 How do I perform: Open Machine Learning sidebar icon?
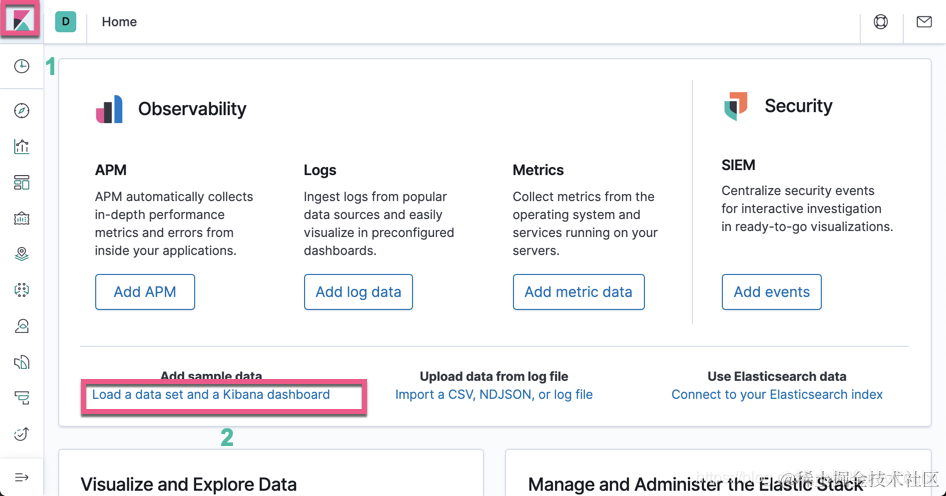point(21,290)
